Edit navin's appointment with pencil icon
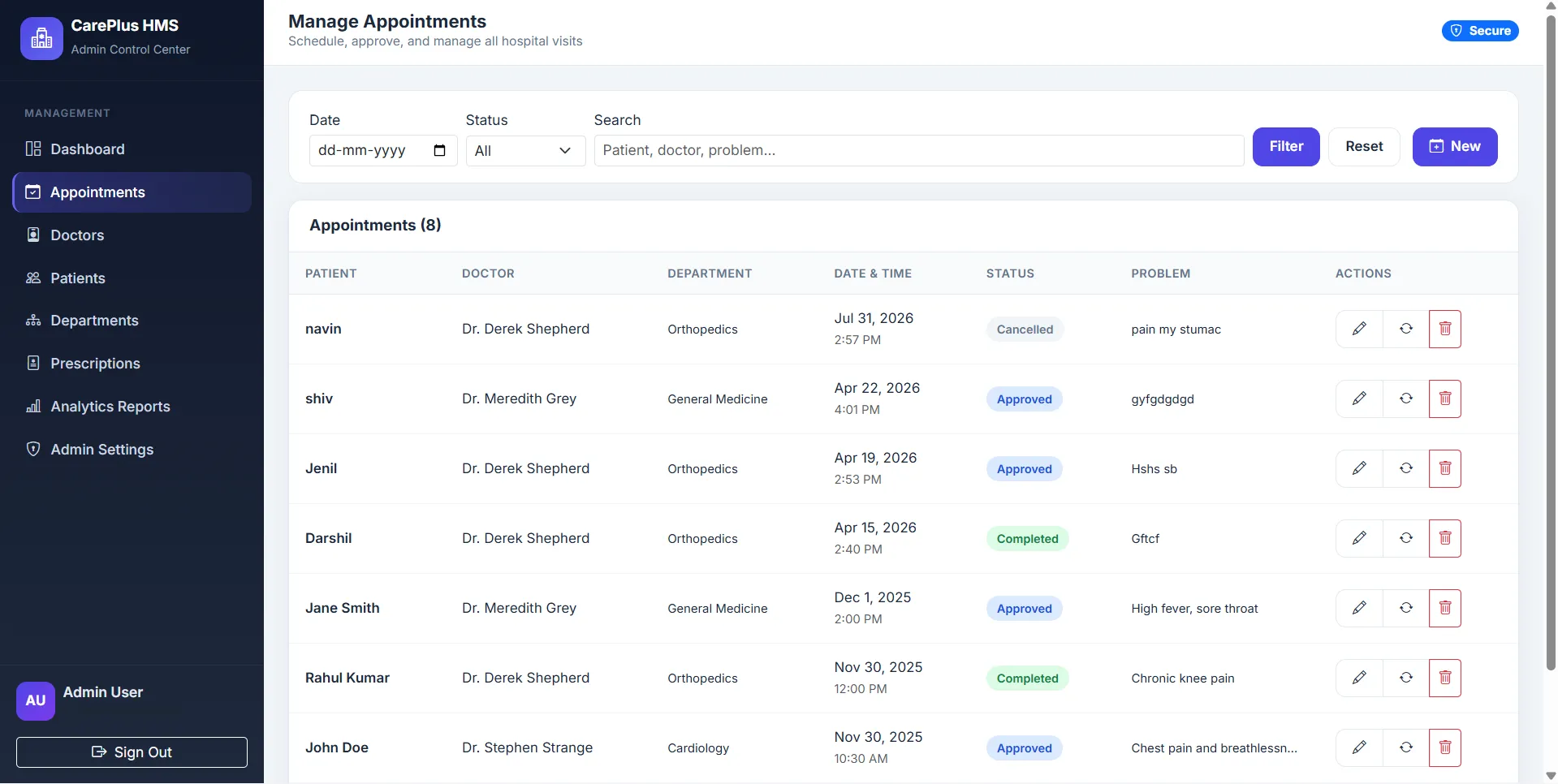The width and height of the screenshot is (1558, 784). point(1359,329)
